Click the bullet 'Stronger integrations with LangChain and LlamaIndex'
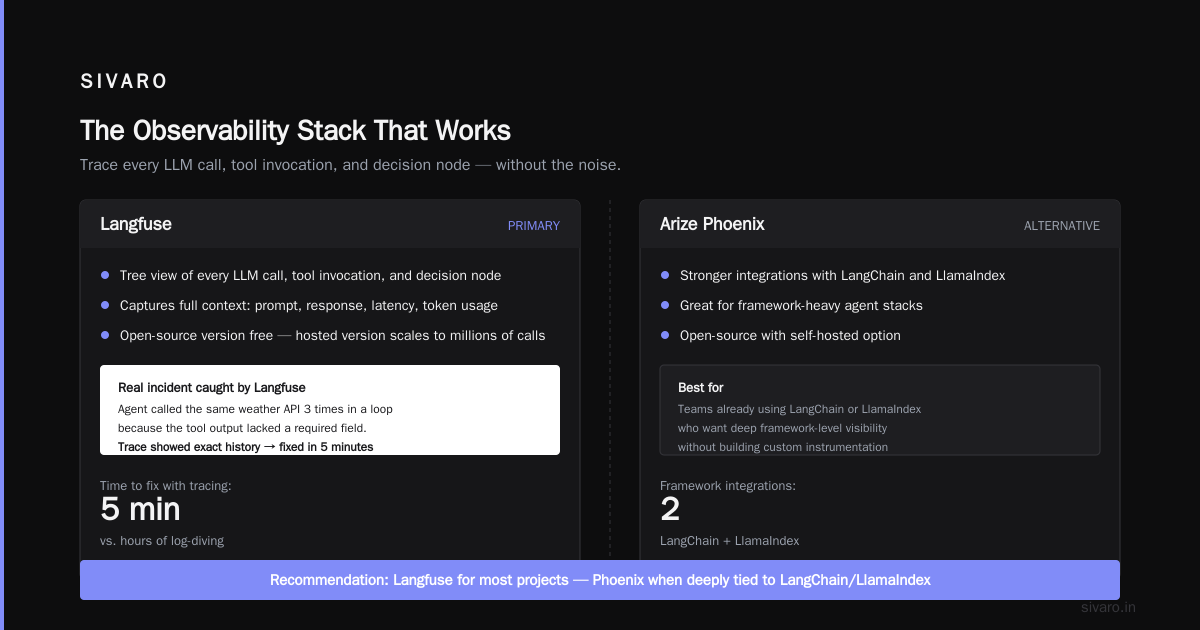This screenshot has width=1200, height=630. point(842,275)
